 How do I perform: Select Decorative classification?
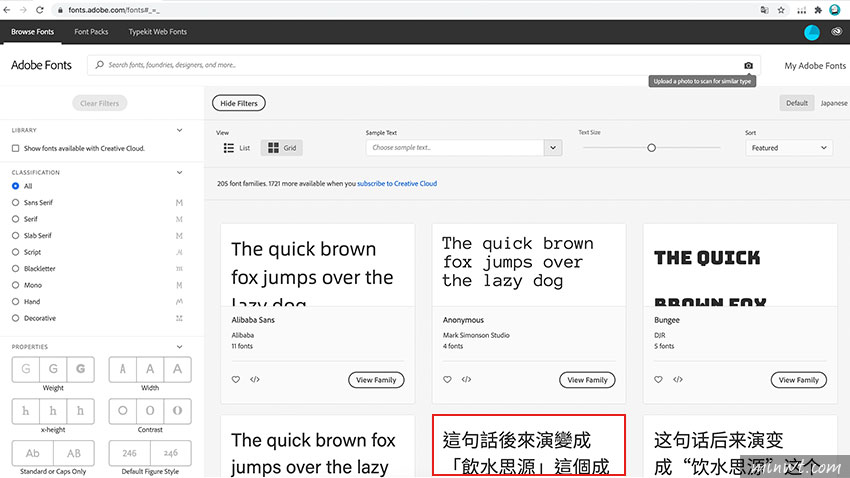(x=15, y=318)
